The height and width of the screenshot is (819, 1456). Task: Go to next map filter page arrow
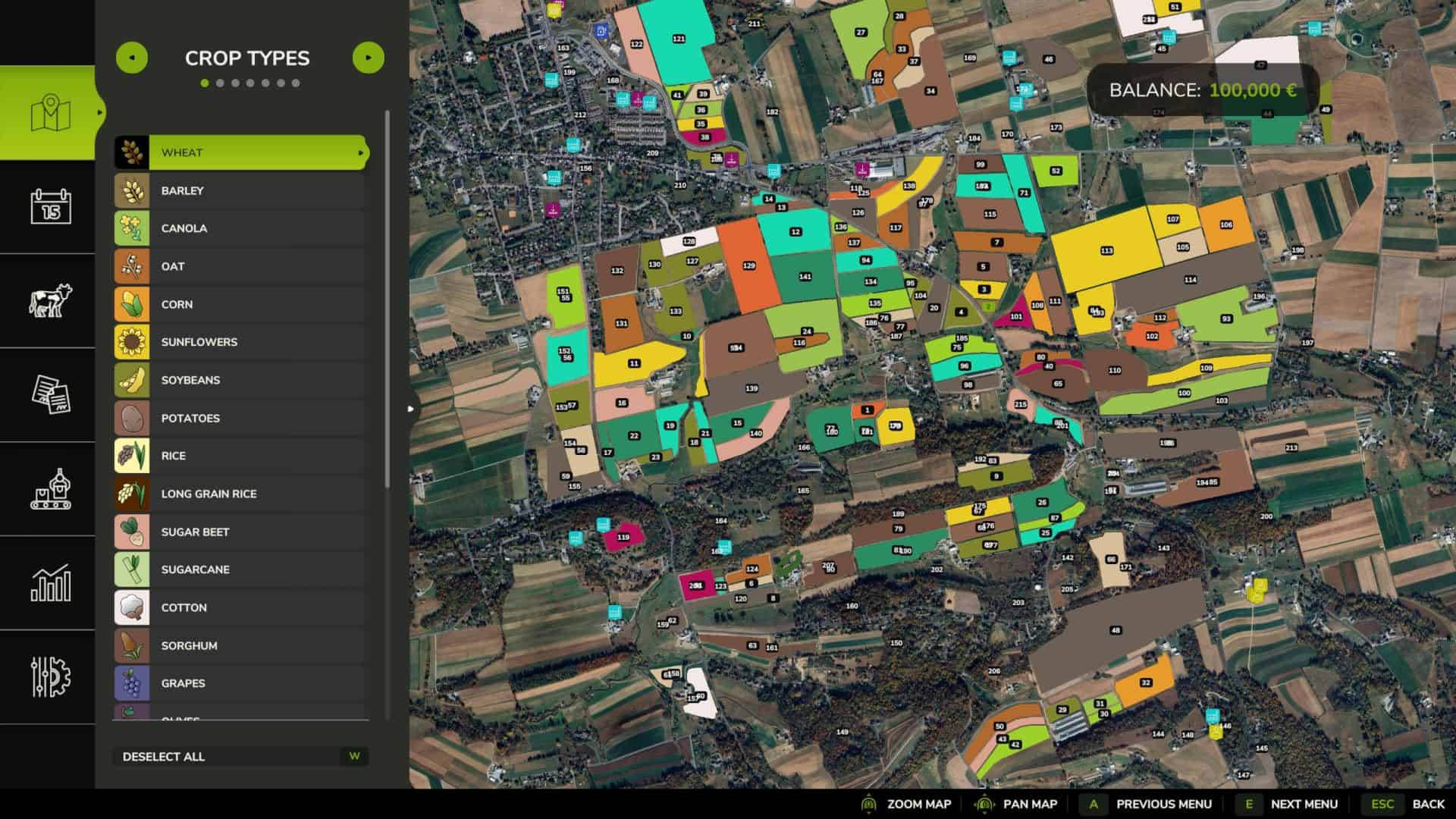369,58
